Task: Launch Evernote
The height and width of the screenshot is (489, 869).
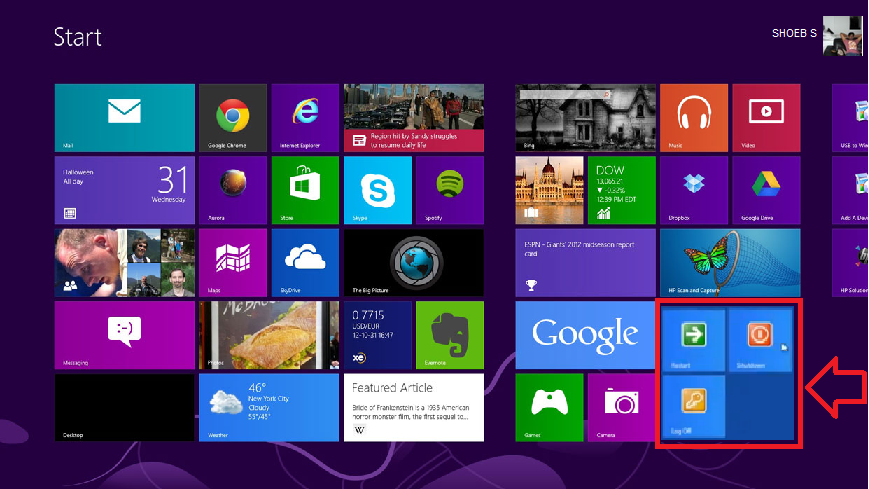Action: click(x=449, y=335)
